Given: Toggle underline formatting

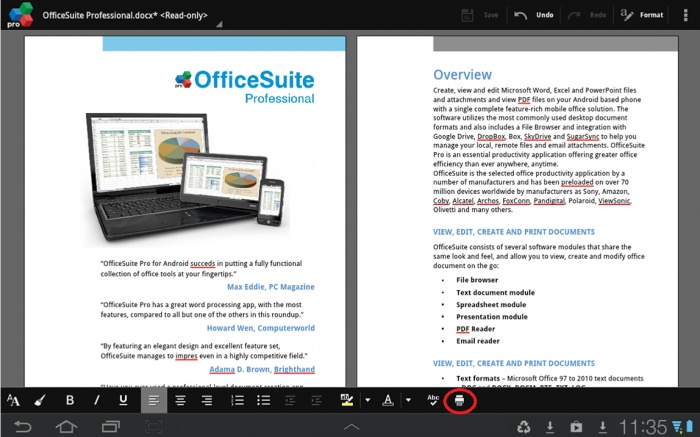Looking at the screenshot, I should tap(123, 400).
